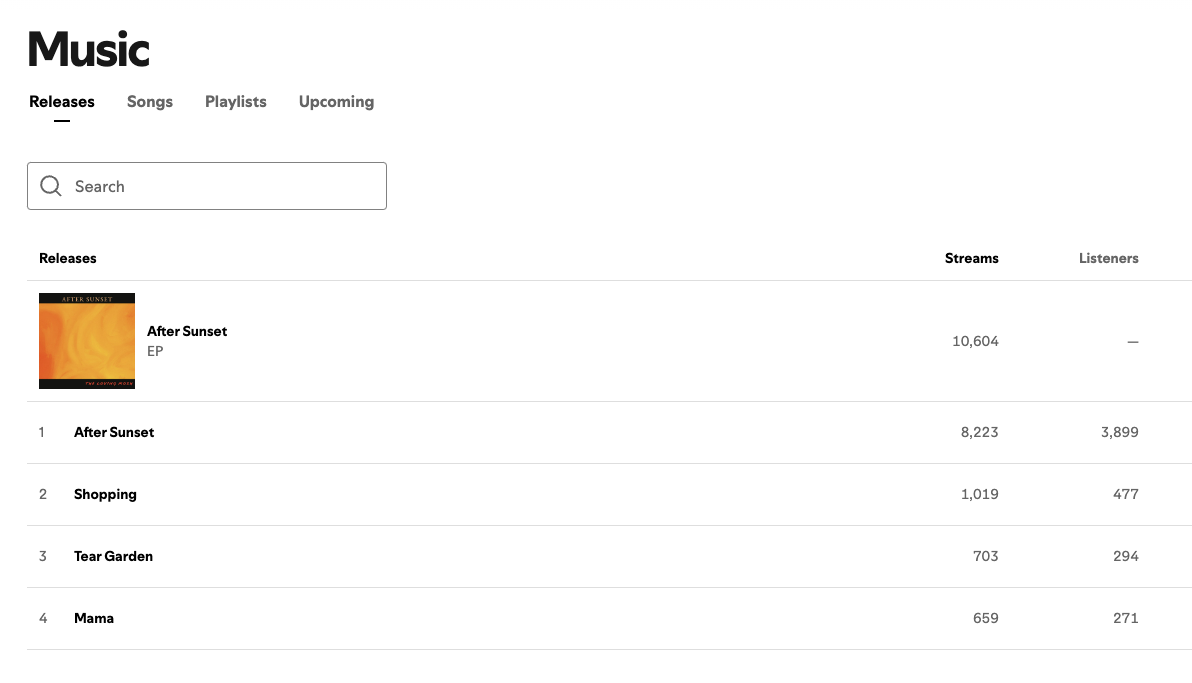Sort by the Listeners column header

1108,258
